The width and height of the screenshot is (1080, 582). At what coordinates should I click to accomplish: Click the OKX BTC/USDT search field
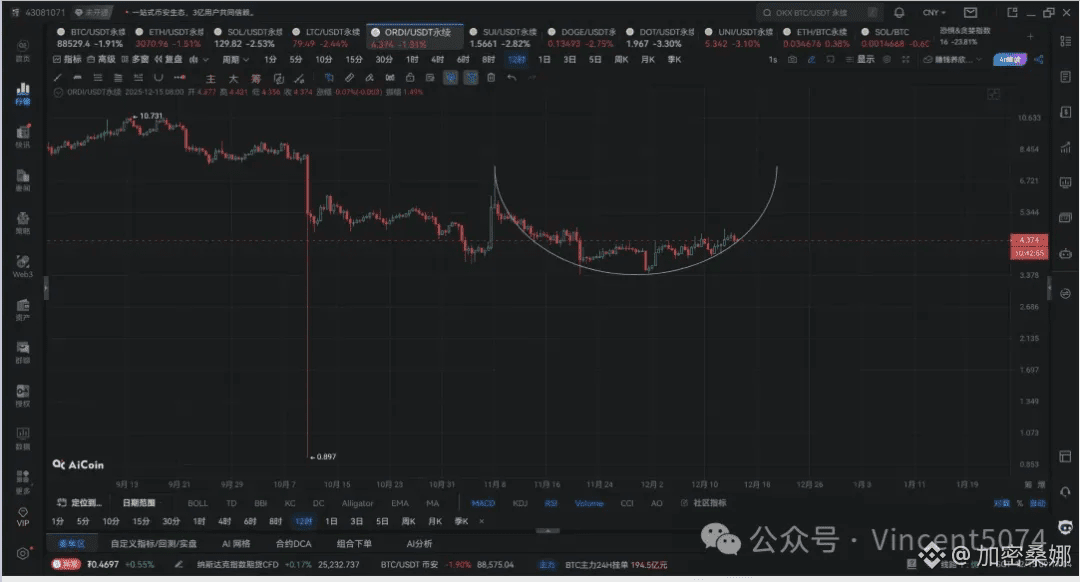(x=818, y=12)
